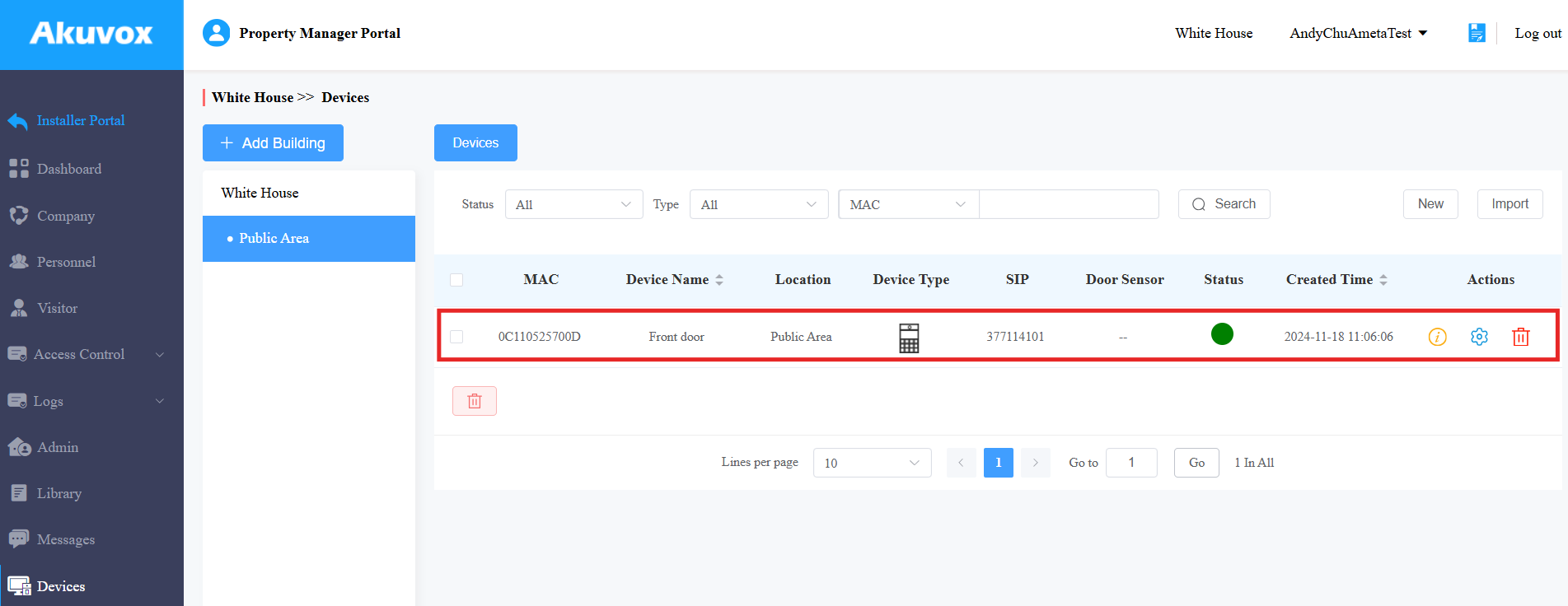This screenshot has height=606, width=1568.
Task: Open Dashboard in the sidebar
Action: (69, 169)
